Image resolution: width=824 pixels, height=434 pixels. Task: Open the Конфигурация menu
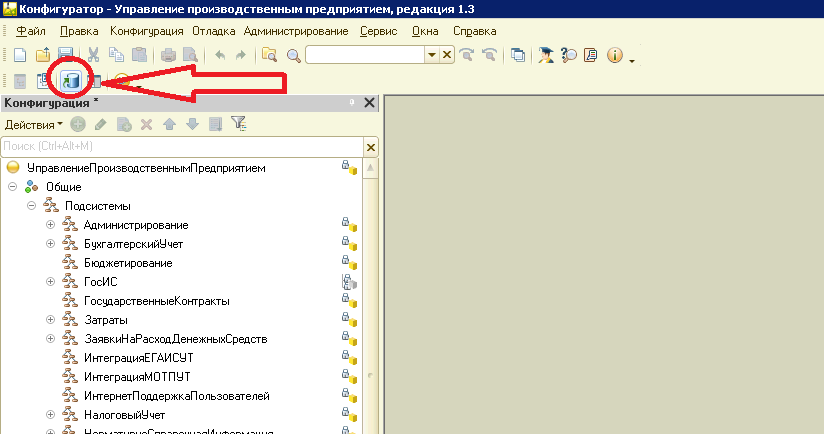pos(147,32)
